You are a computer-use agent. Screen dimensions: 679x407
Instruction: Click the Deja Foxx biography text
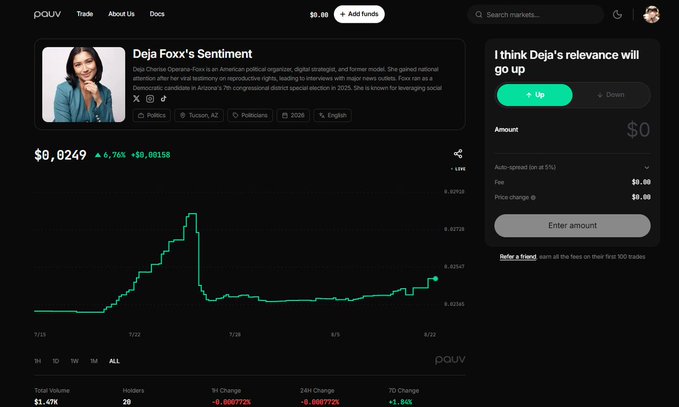[287, 78]
